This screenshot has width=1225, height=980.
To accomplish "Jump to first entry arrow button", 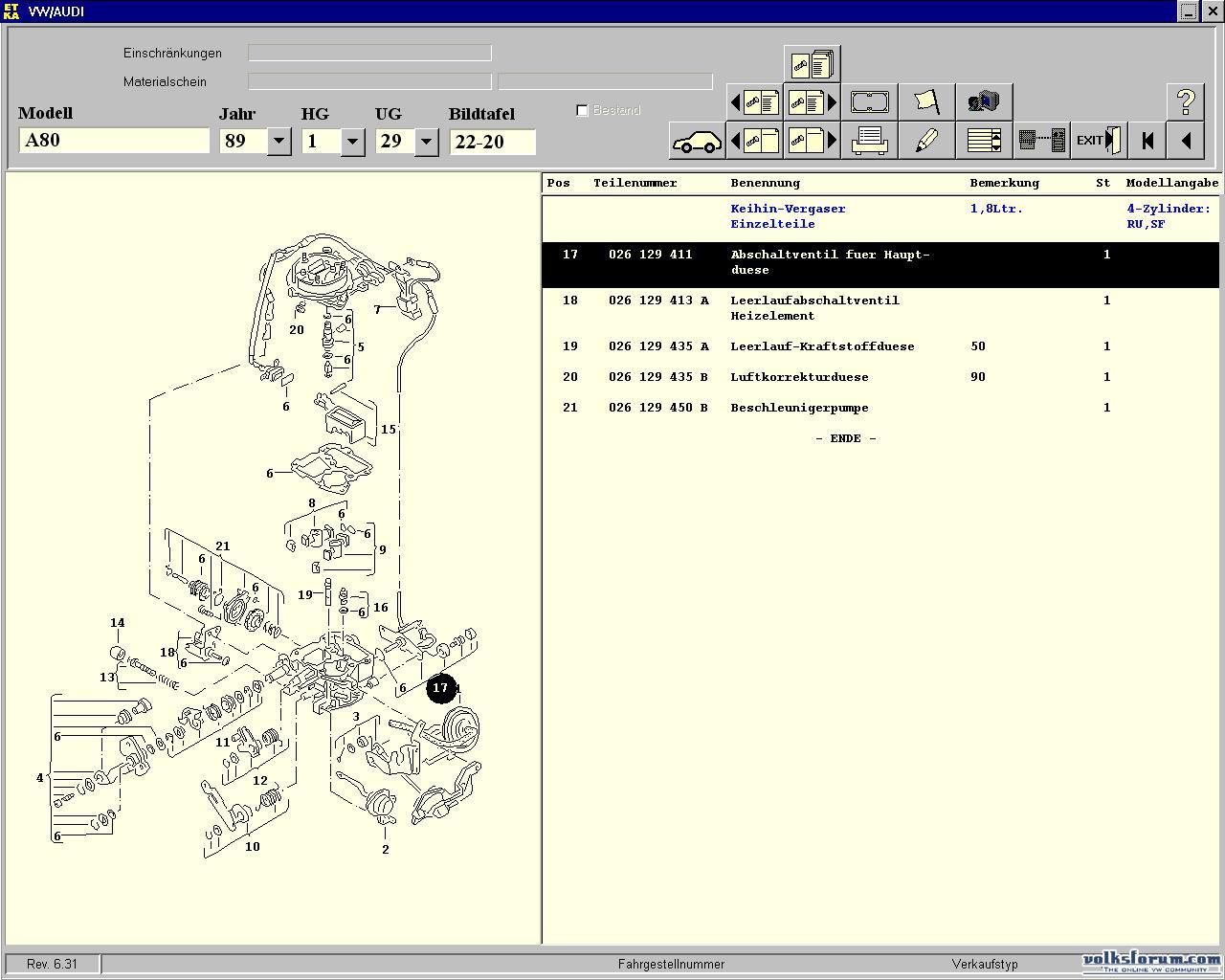I will coord(1147,141).
